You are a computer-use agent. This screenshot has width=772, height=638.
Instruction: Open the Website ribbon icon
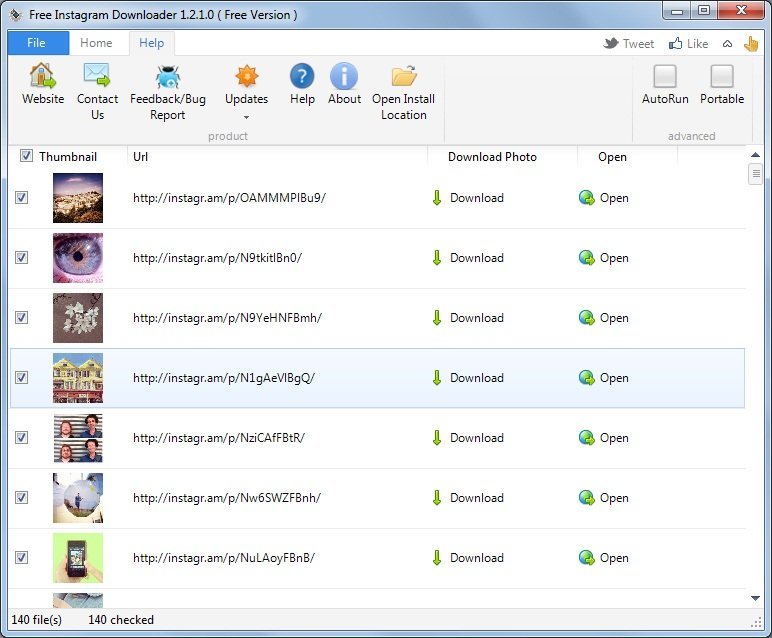[x=43, y=75]
